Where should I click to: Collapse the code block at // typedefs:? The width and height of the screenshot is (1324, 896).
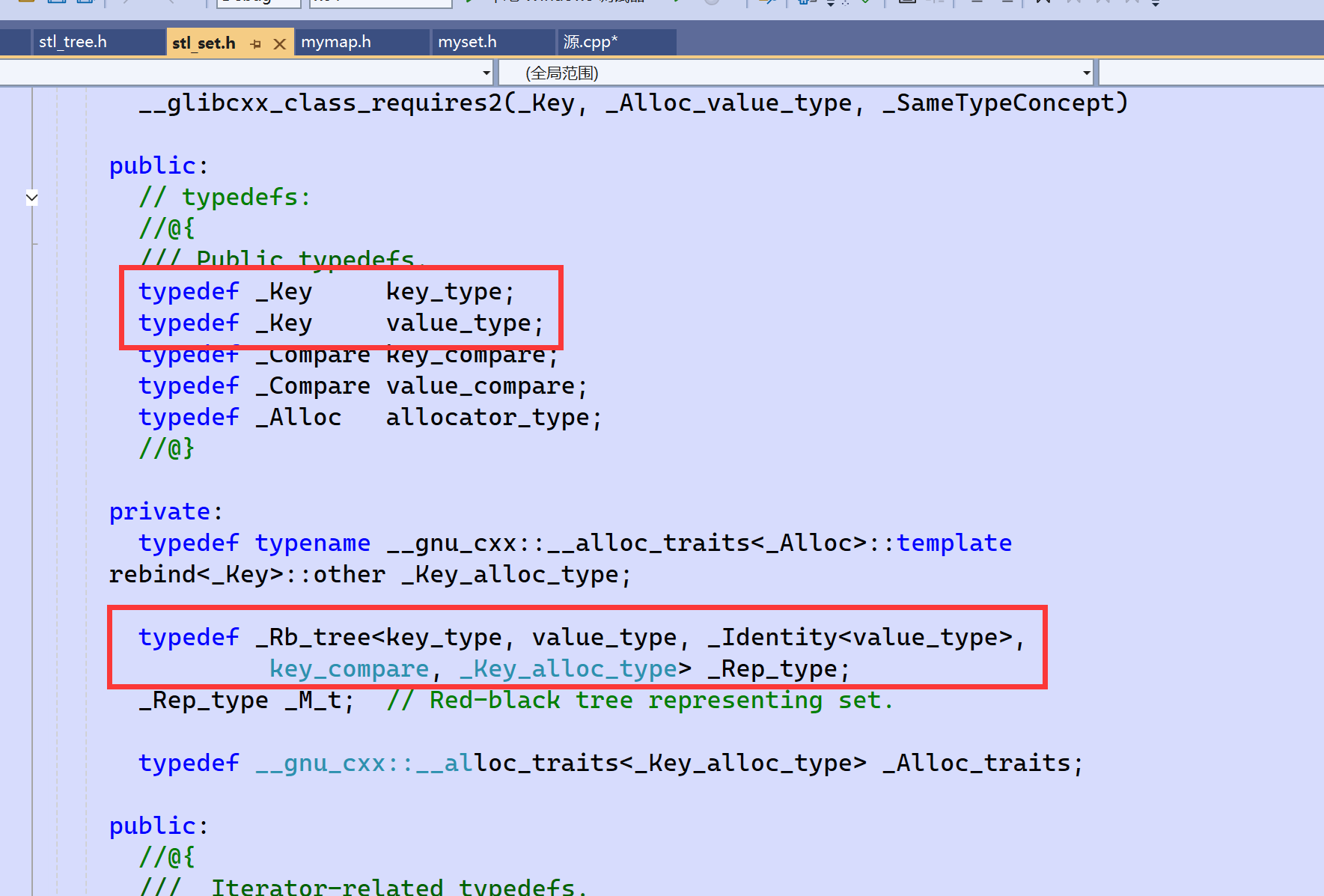pos(31,198)
